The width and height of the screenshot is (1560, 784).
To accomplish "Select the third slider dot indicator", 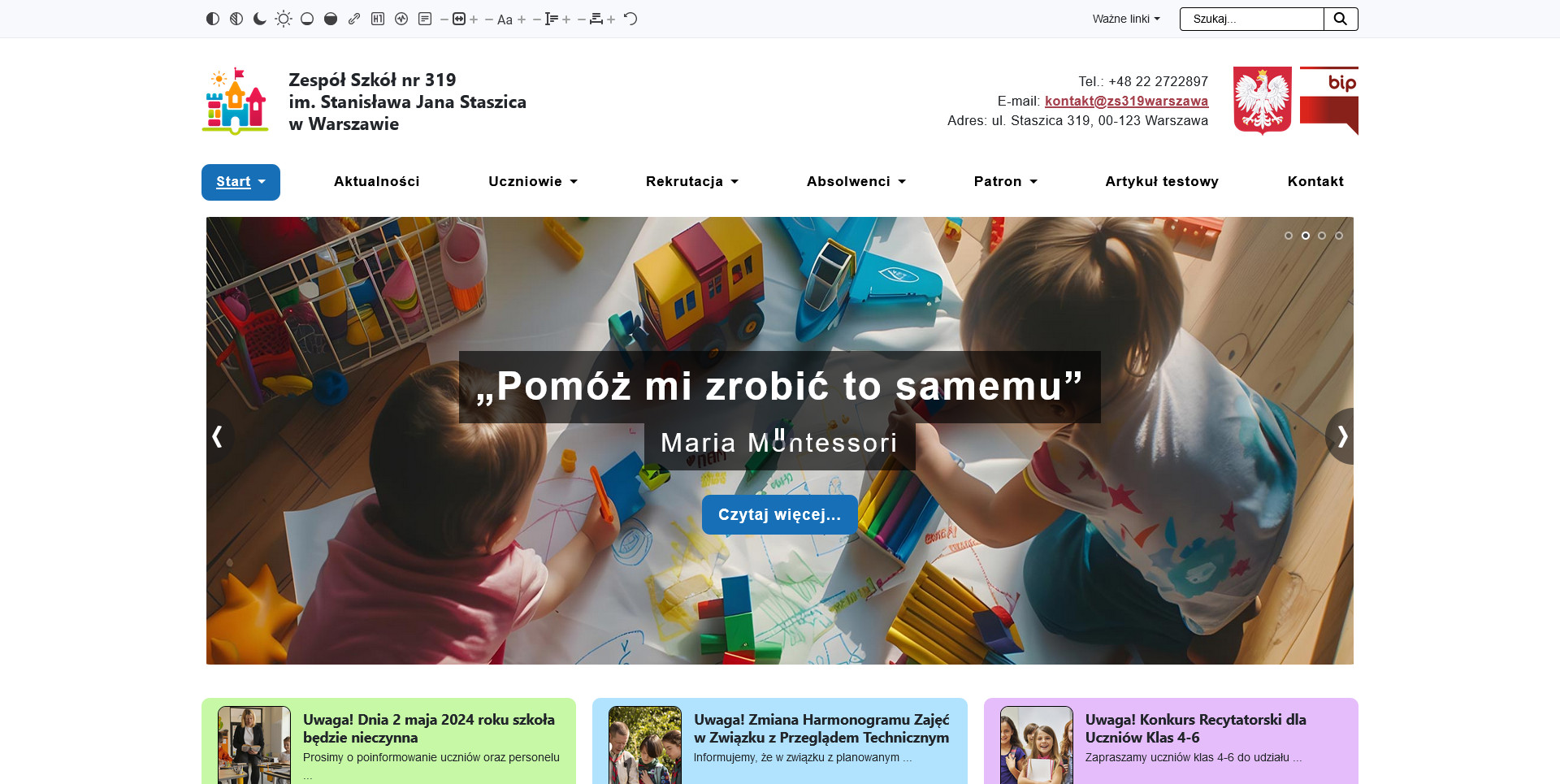I will click(1322, 236).
